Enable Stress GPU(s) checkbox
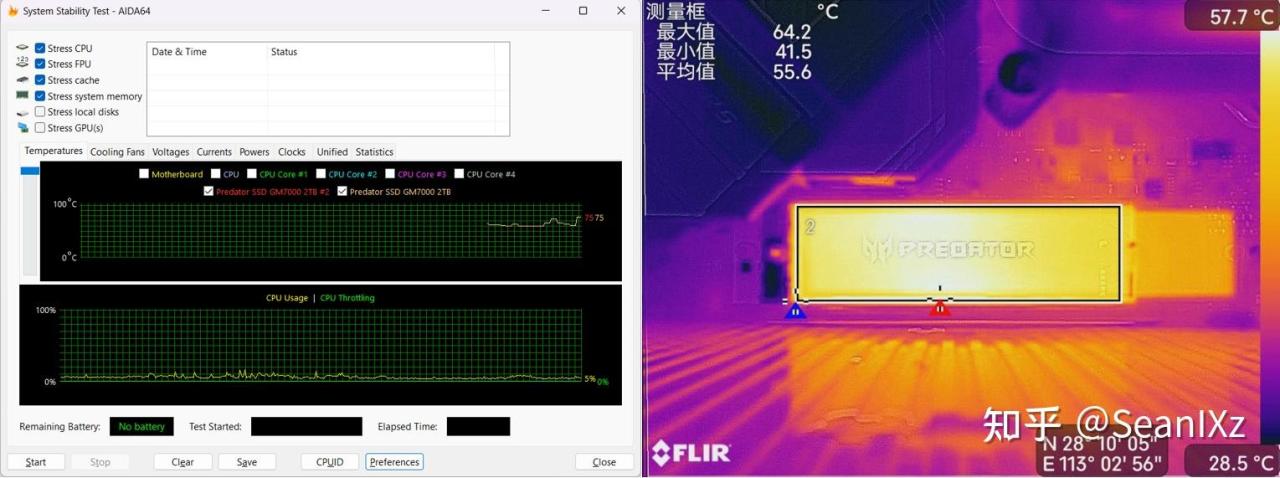The height and width of the screenshot is (478, 1280). point(40,128)
